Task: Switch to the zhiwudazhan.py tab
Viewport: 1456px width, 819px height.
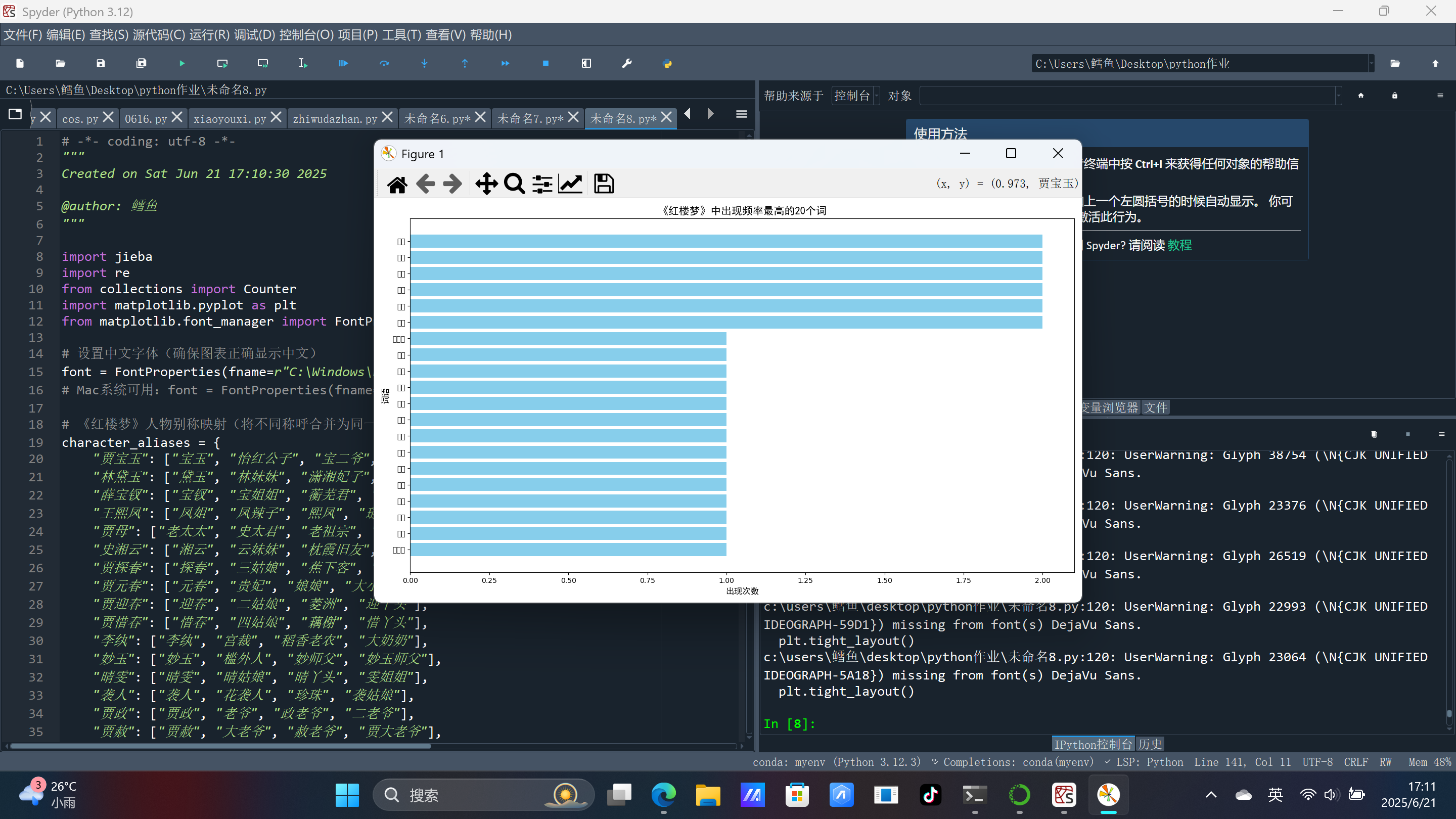Action: click(x=335, y=119)
